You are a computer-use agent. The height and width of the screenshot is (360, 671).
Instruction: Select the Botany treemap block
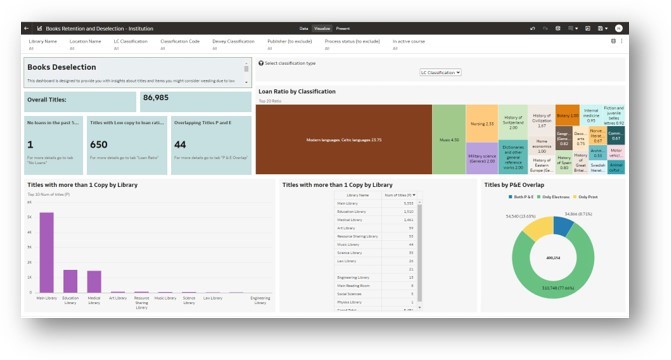[567, 115]
